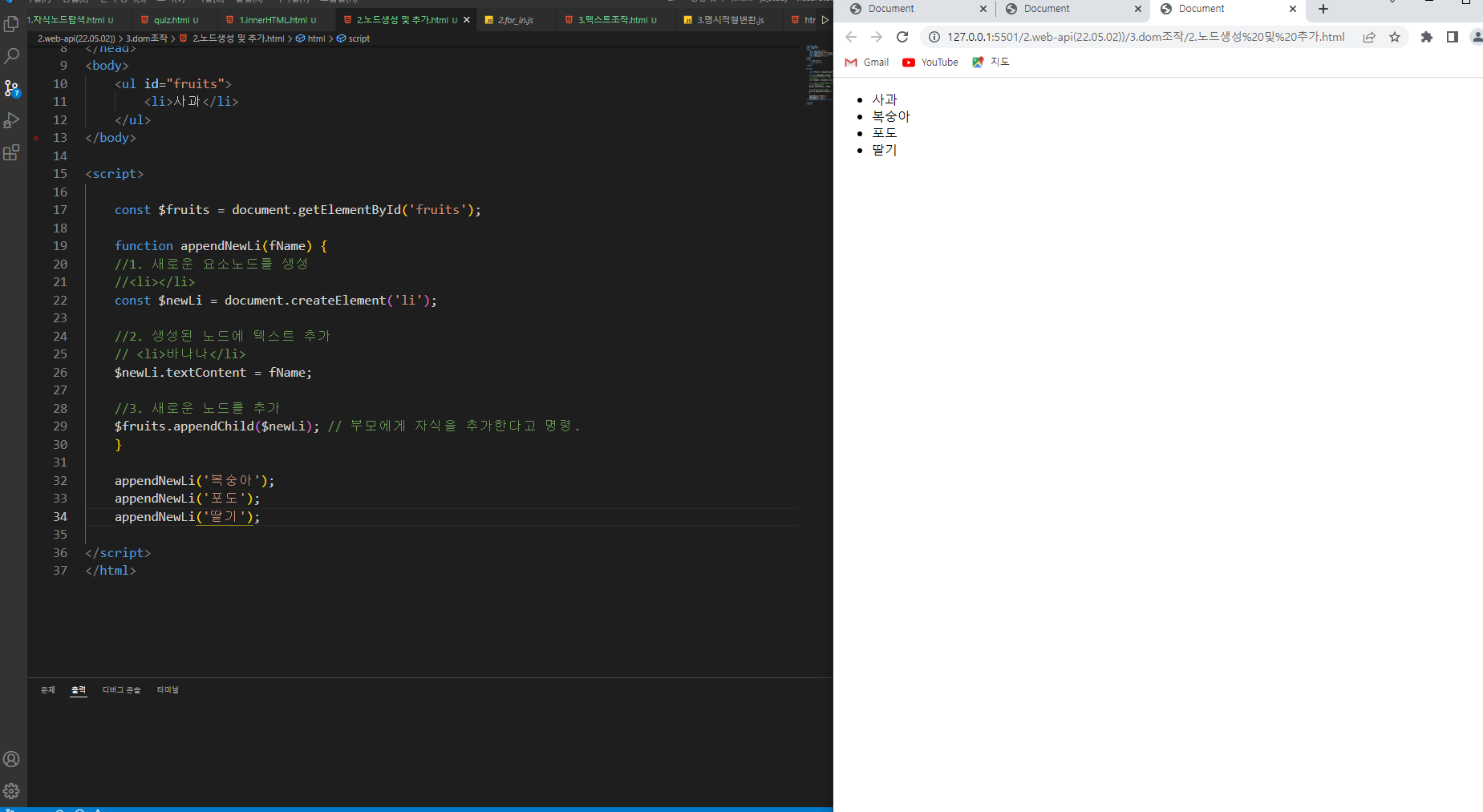Click the '$newLi.textContent = fName;' line

(213, 373)
